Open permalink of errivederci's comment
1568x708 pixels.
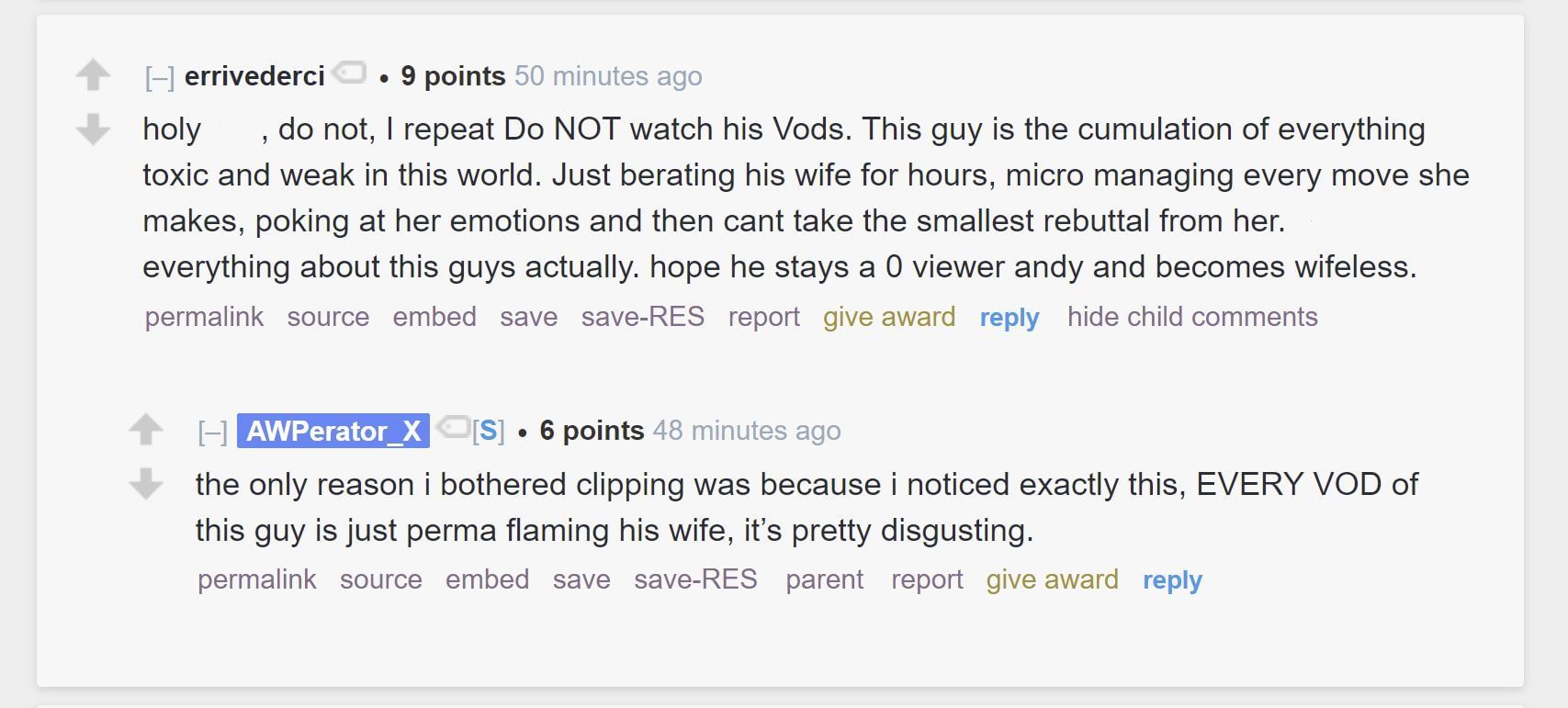tap(204, 317)
